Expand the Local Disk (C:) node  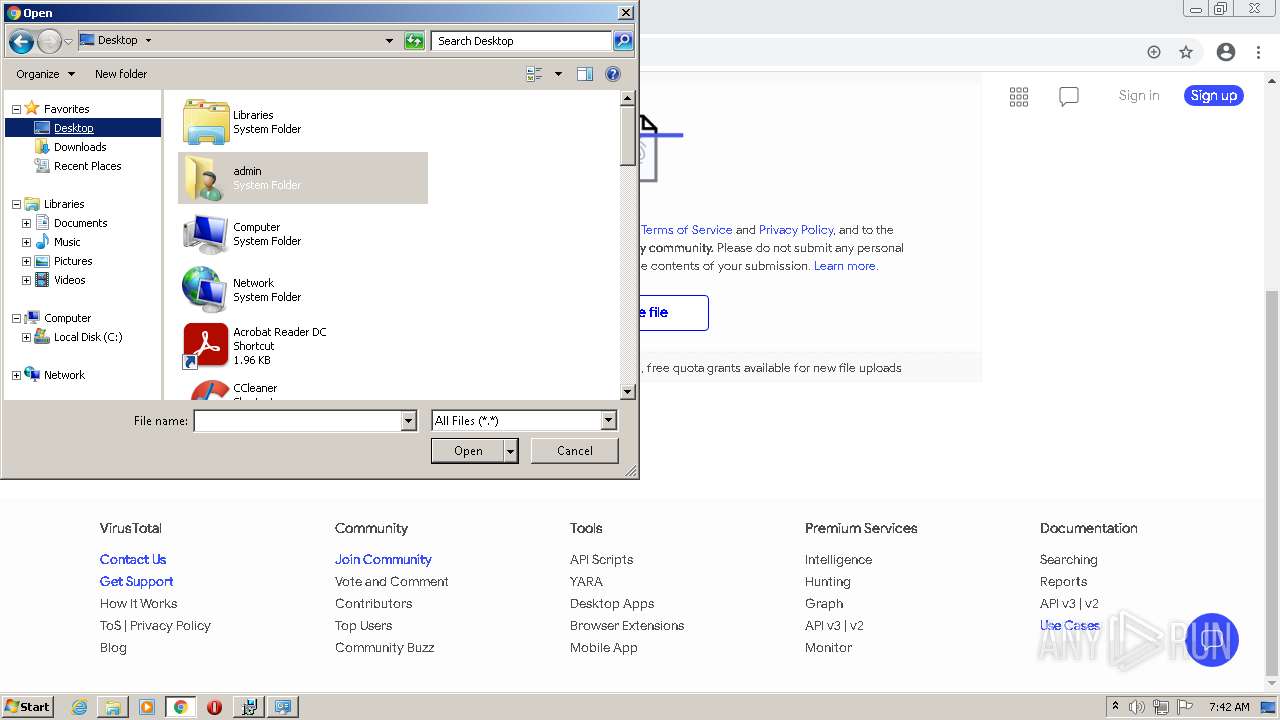pyautogui.click(x=26, y=337)
